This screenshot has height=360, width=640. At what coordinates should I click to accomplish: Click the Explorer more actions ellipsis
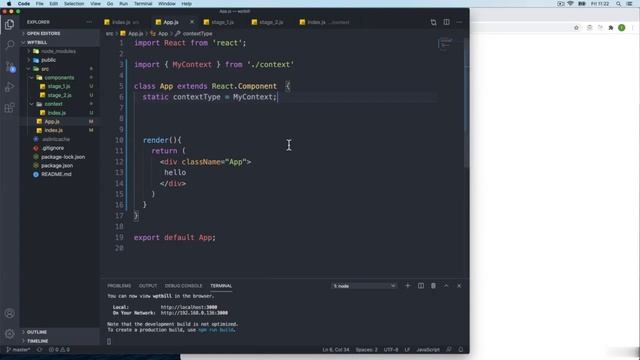point(89,22)
